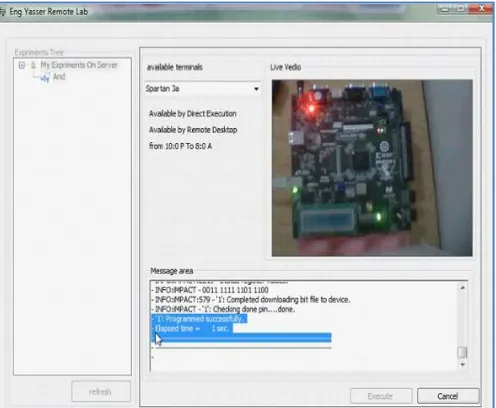Click the Live Vedio camera feed
Viewport: 496px width, 408px height.
pyautogui.click(x=372, y=168)
